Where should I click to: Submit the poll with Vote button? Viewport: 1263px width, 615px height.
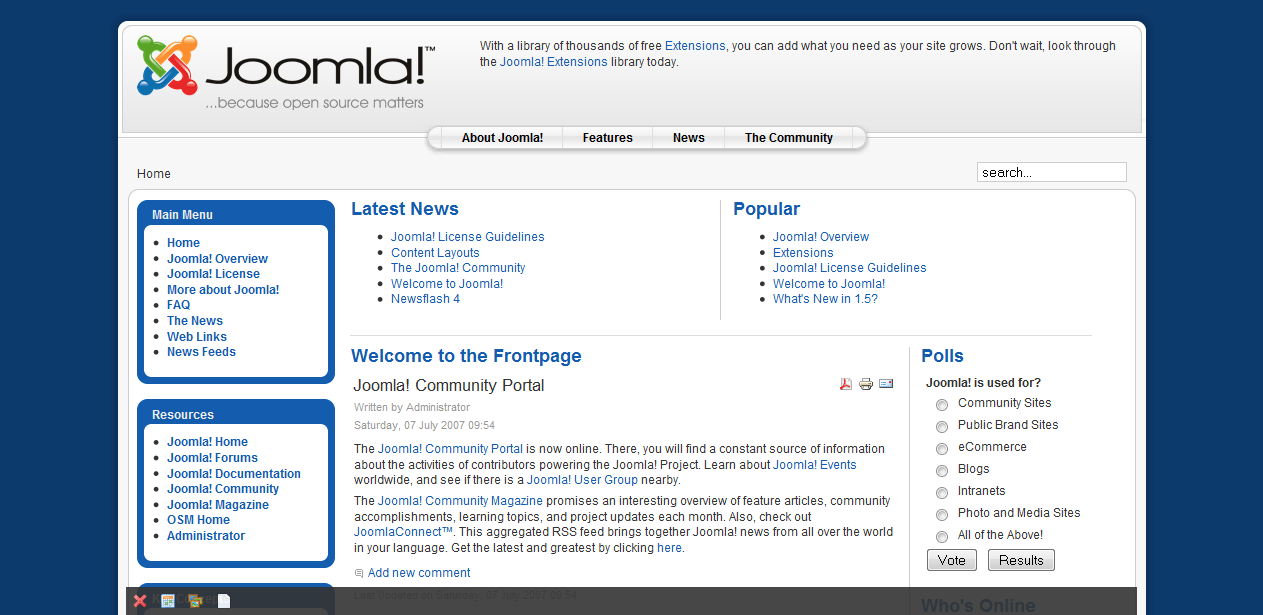[952, 560]
